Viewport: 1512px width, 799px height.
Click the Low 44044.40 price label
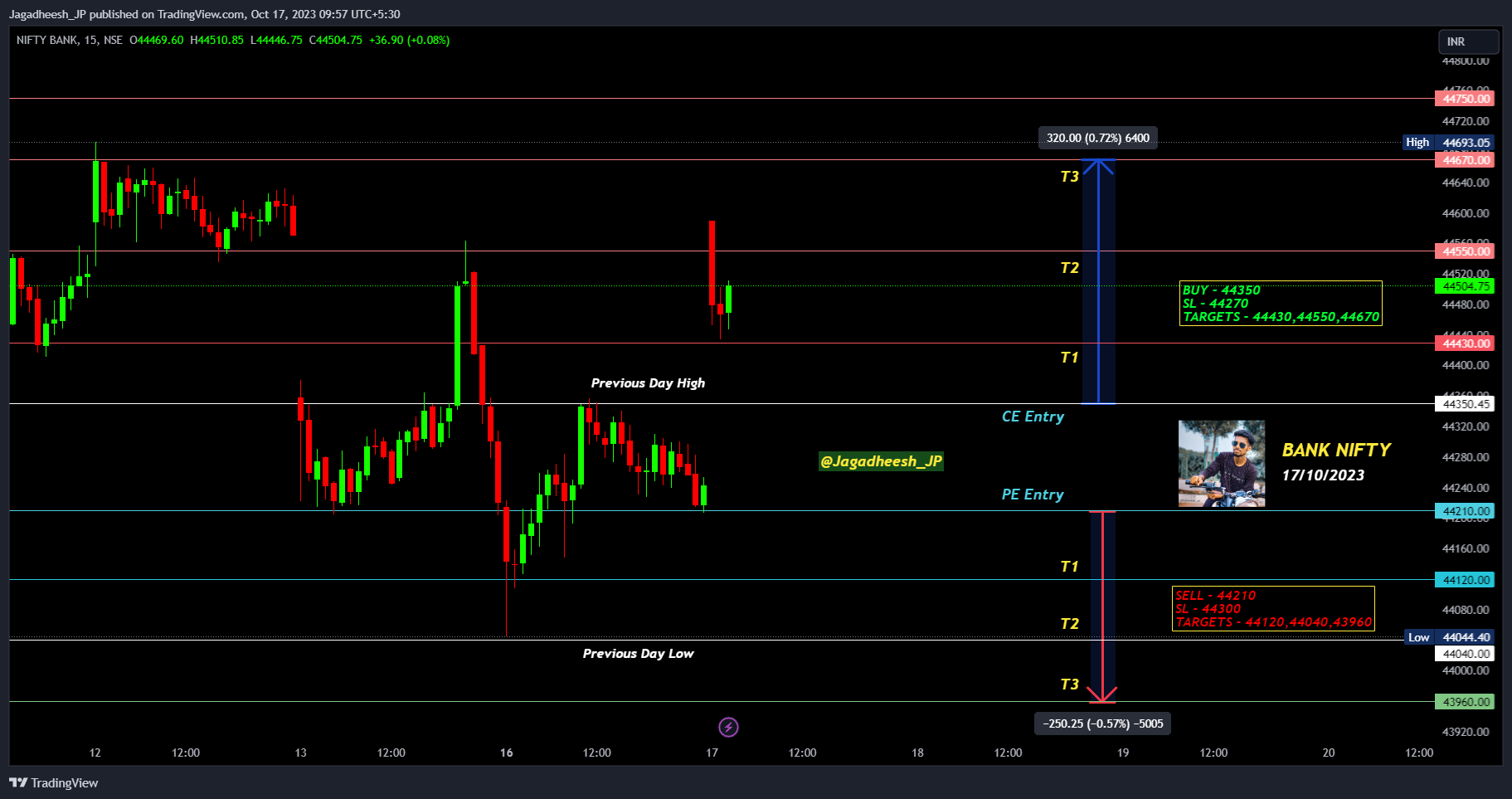[1450, 637]
